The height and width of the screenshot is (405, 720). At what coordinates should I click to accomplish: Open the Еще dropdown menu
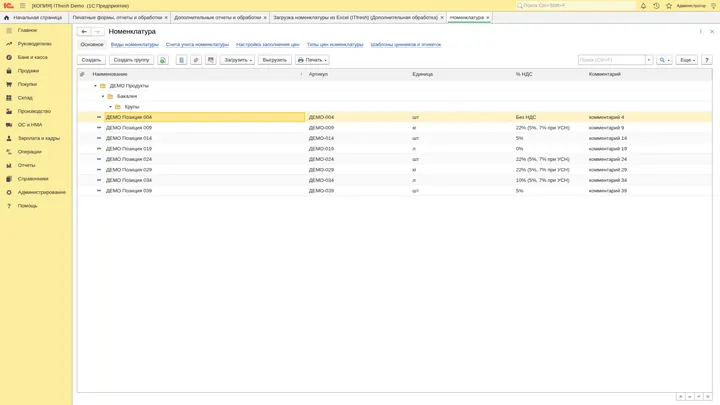pos(687,60)
